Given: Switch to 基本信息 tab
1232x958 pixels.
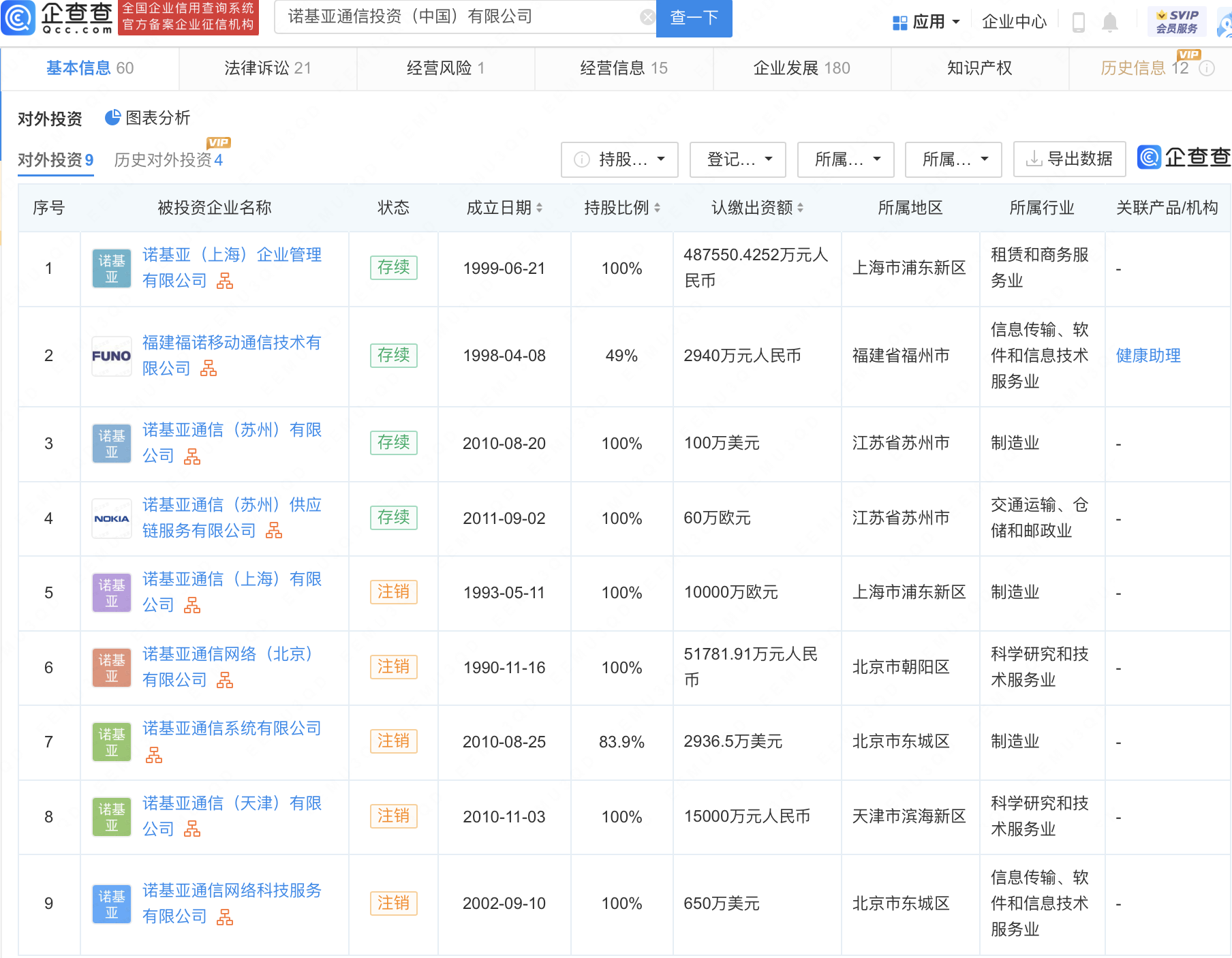Looking at the screenshot, I should [90, 68].
